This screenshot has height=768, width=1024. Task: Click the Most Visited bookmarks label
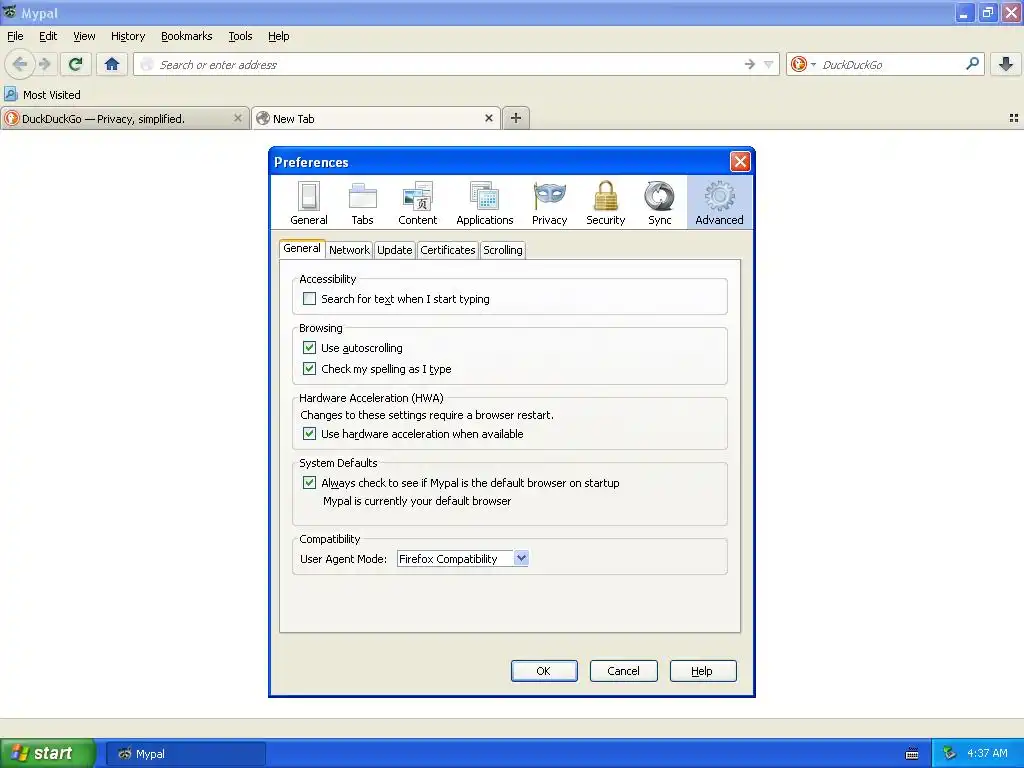(52, 95)
